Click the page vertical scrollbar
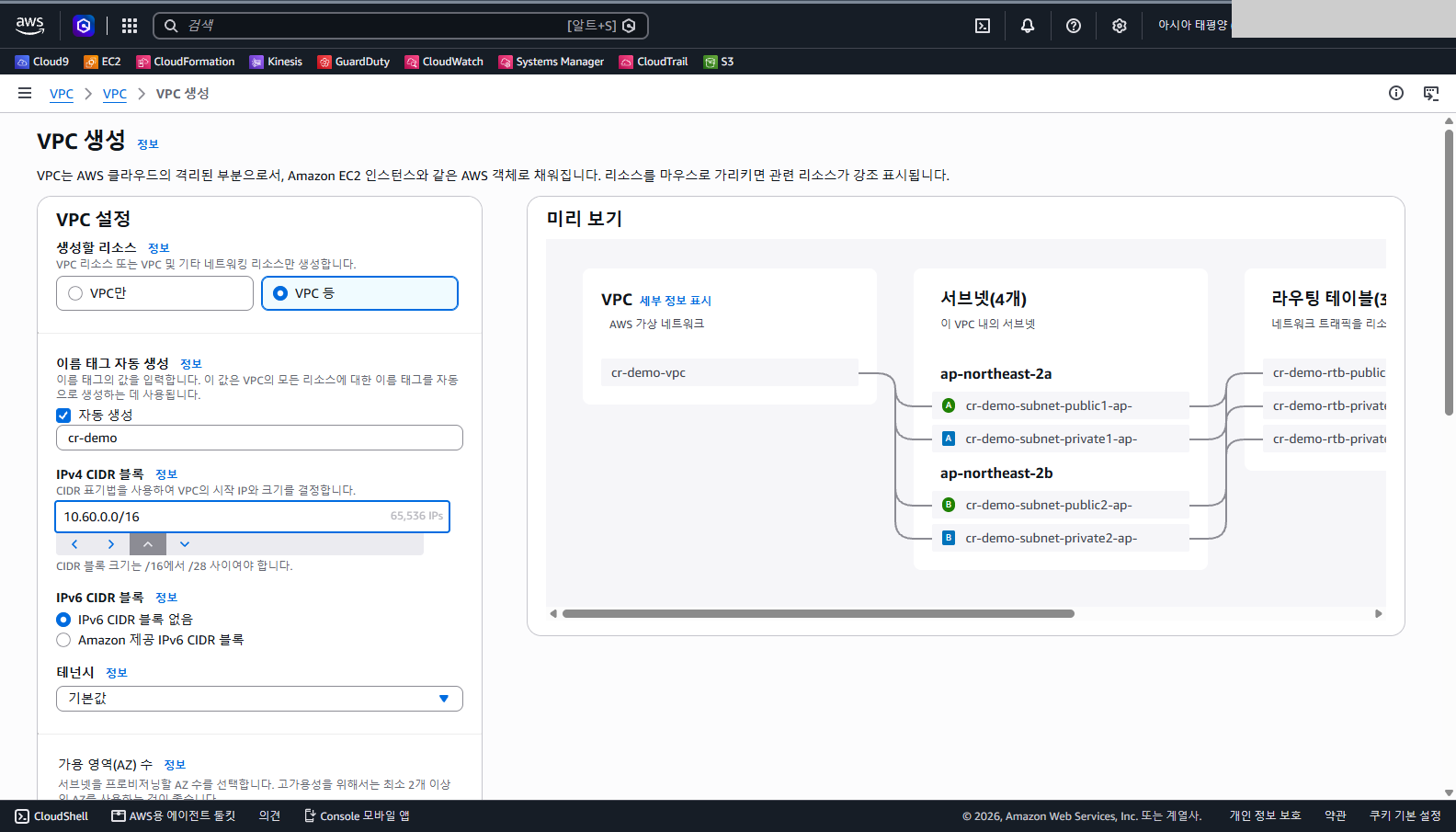The width and height of the screenshot is (1456, 832). (1449, 271)
